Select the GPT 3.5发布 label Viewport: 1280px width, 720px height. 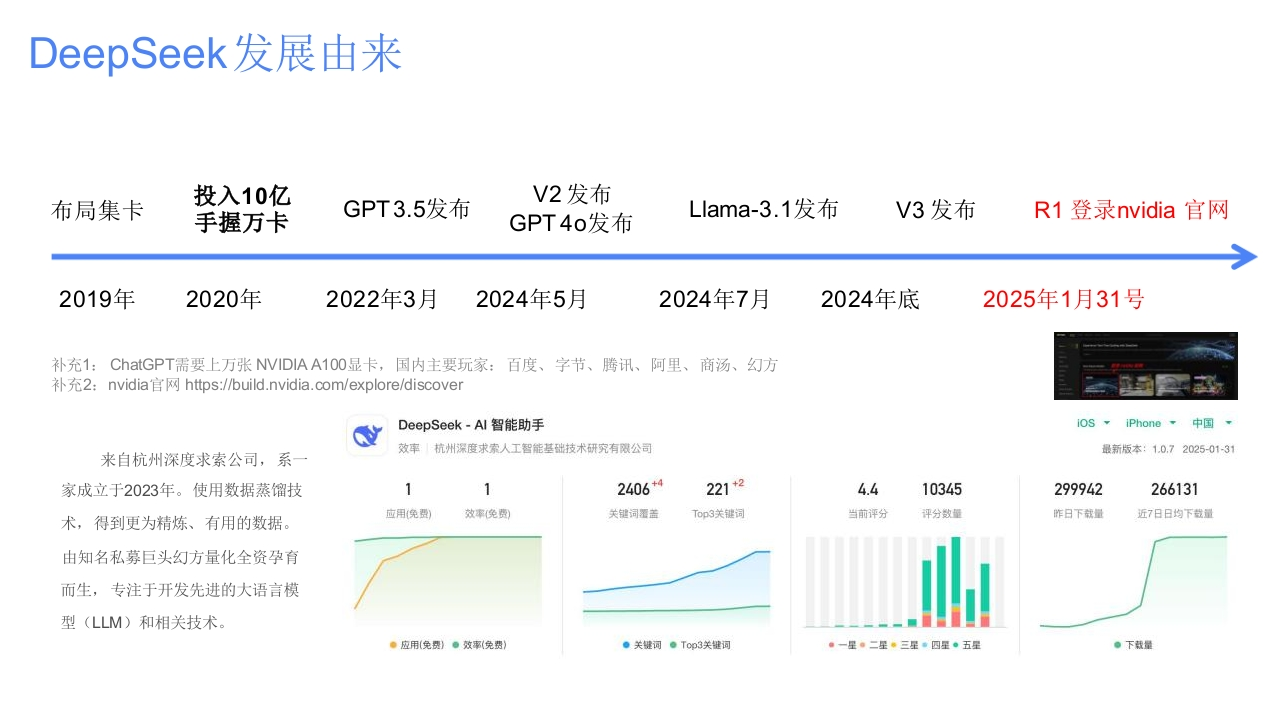[x=406, y=209]
